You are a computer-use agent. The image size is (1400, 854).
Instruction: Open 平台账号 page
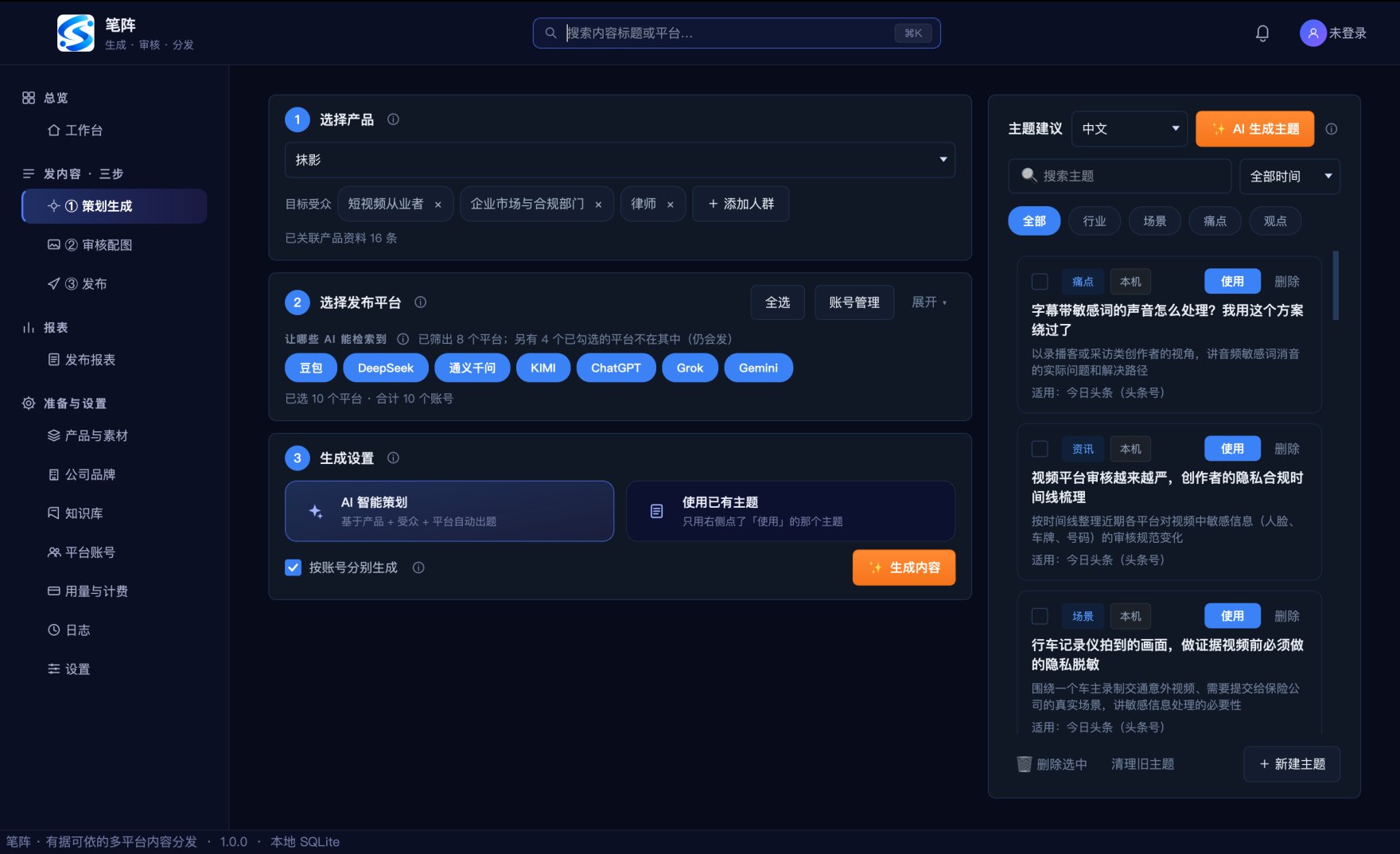pyautogui.click(x=114, y=552)
